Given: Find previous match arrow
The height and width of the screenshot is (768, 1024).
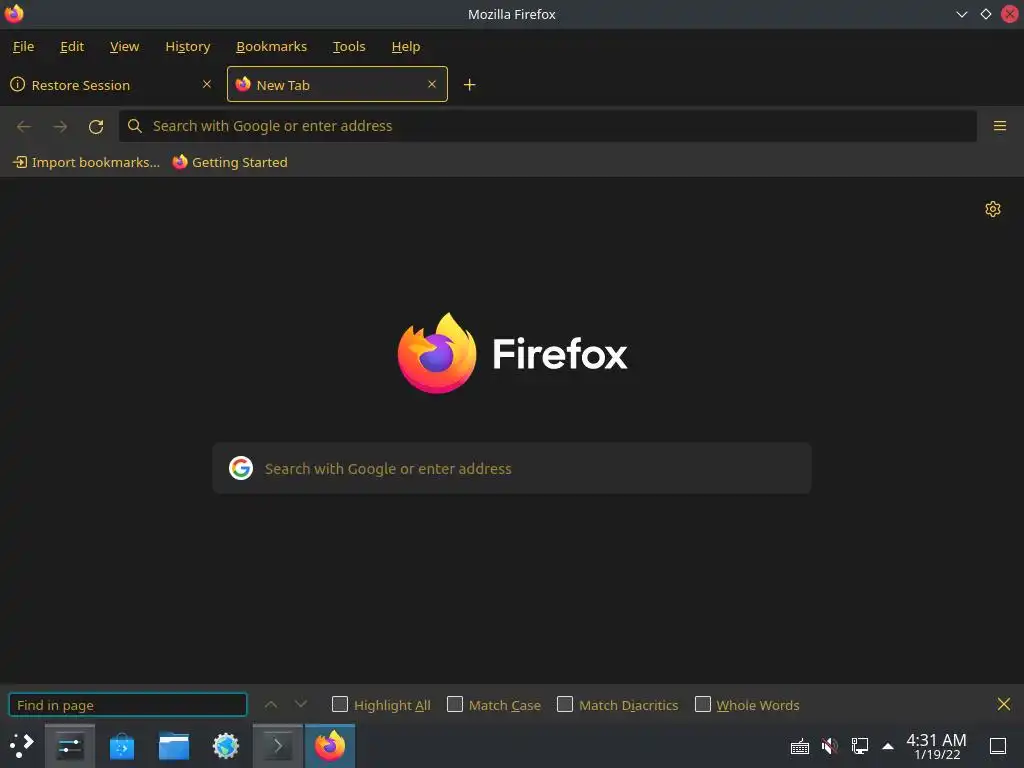Looking at the screenshot, I should point(271,705).
